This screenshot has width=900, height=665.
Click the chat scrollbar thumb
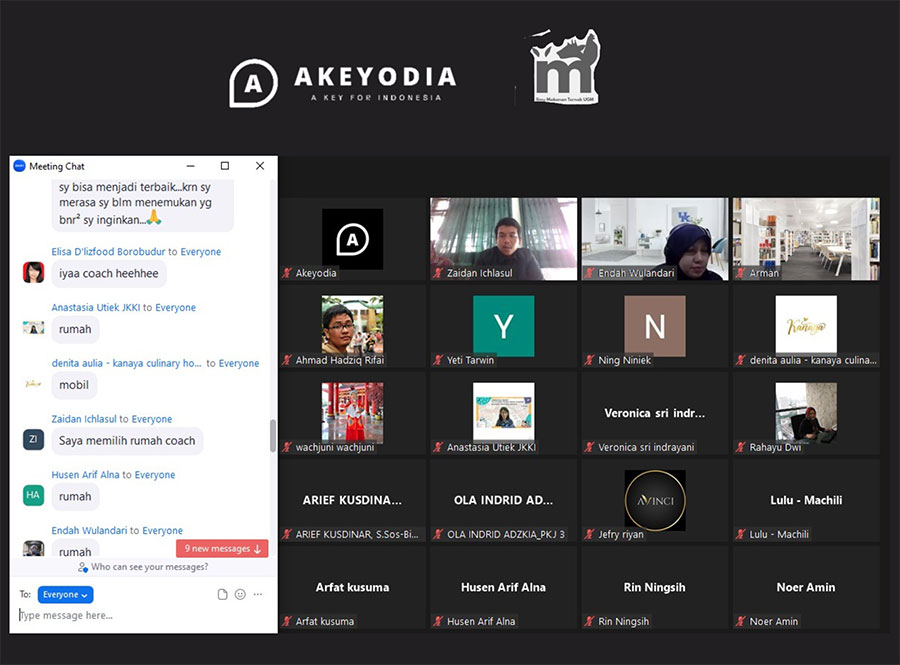click(x=272, y=435)
